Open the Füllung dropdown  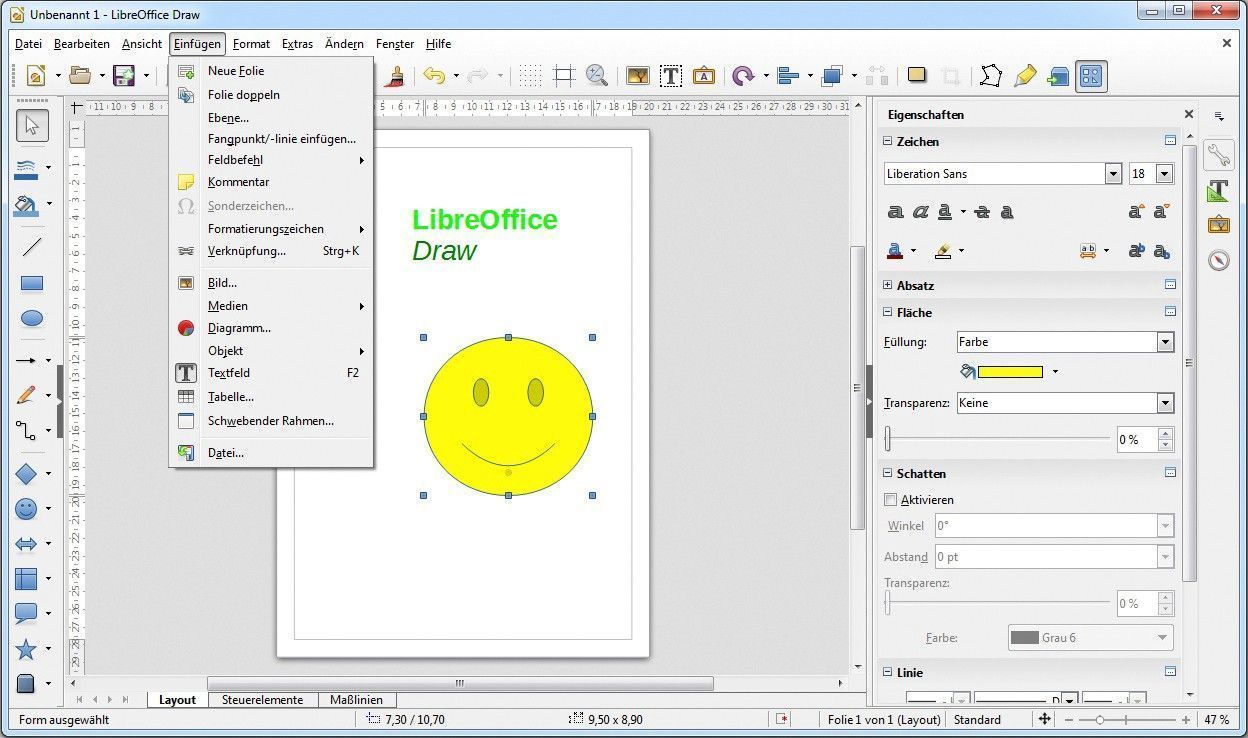1165,342
